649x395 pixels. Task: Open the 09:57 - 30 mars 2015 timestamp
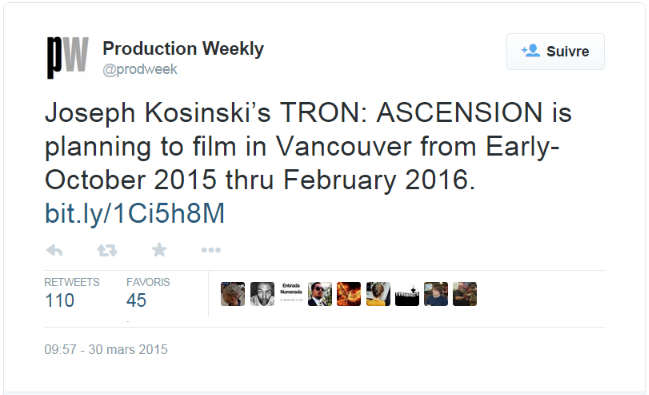coord(106,349)
